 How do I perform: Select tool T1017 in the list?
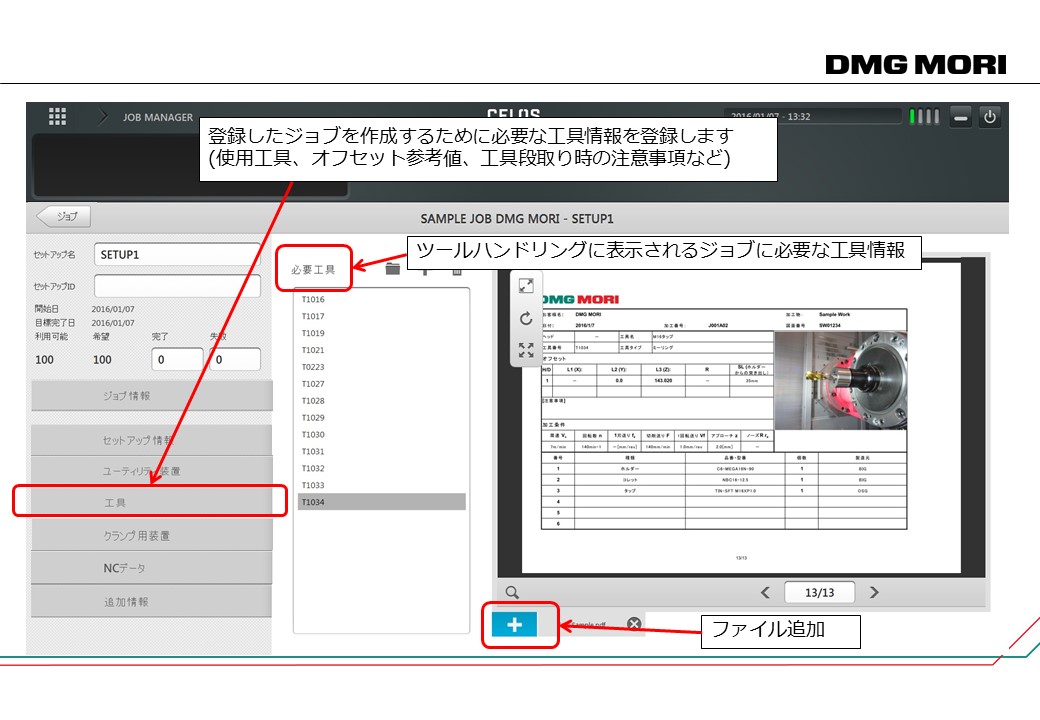[381, 316]
